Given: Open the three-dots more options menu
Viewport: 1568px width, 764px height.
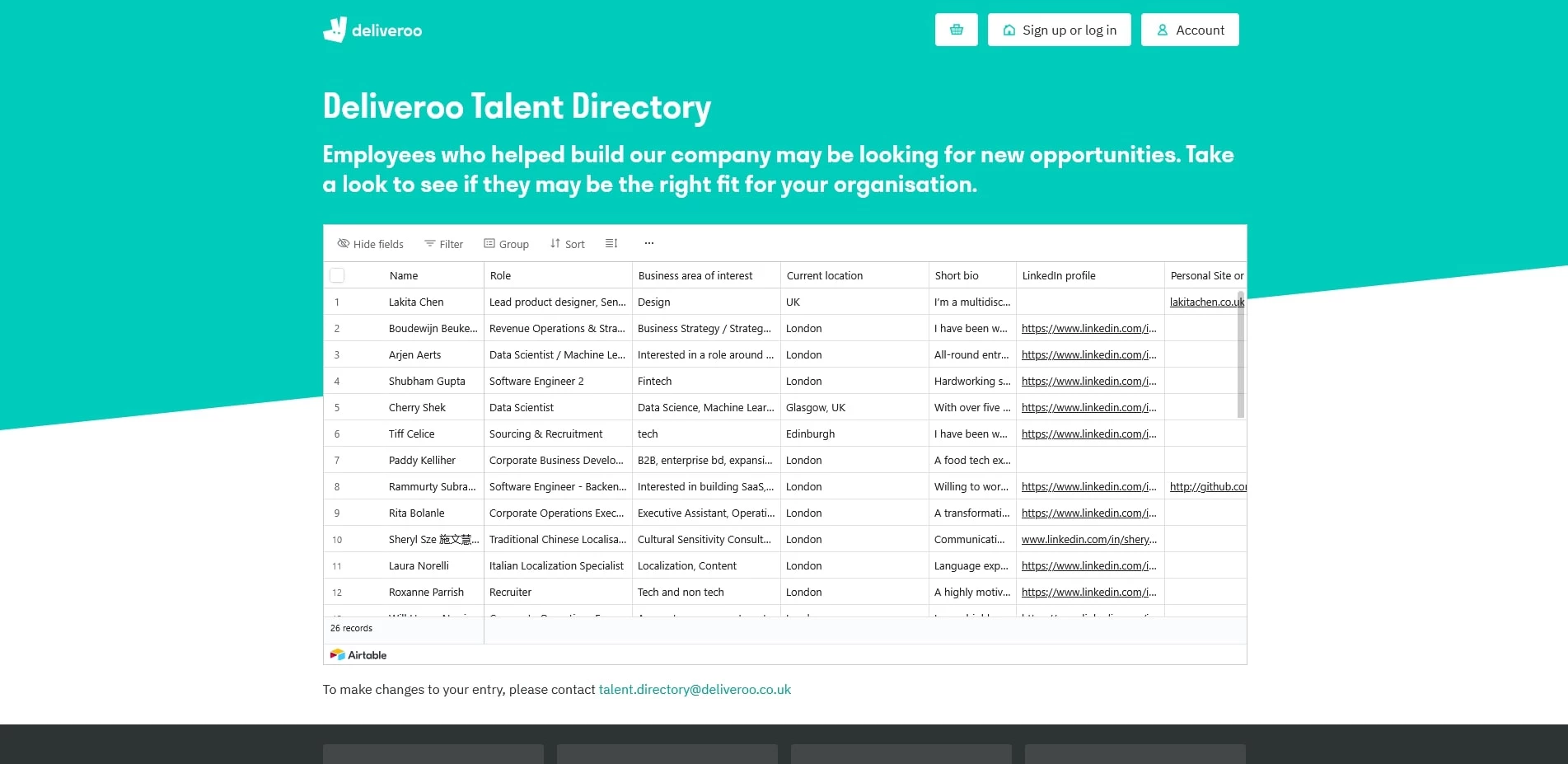Looking at the screenshot, I should [x=649, y=243].
